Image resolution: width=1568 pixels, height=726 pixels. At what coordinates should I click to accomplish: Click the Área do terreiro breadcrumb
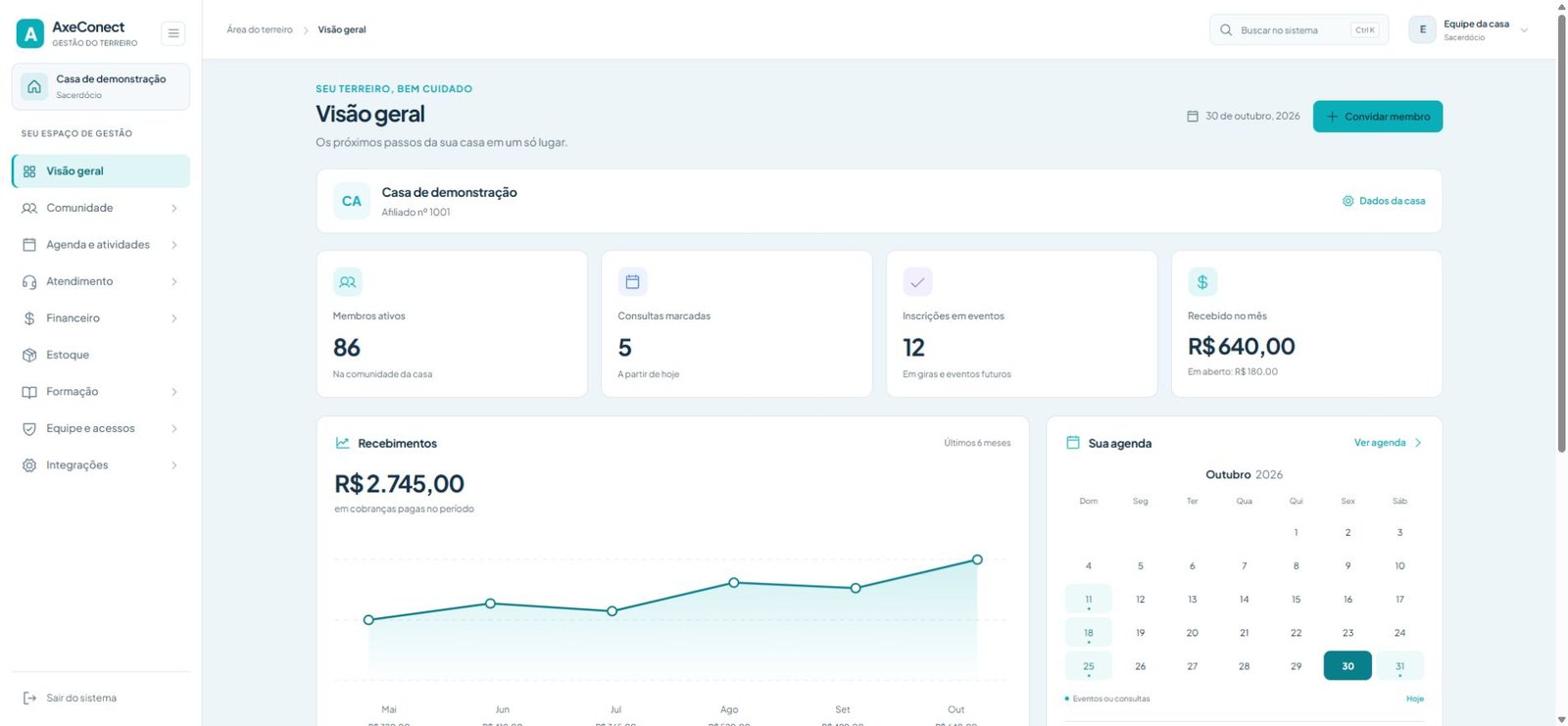click(x=260, y=29)
